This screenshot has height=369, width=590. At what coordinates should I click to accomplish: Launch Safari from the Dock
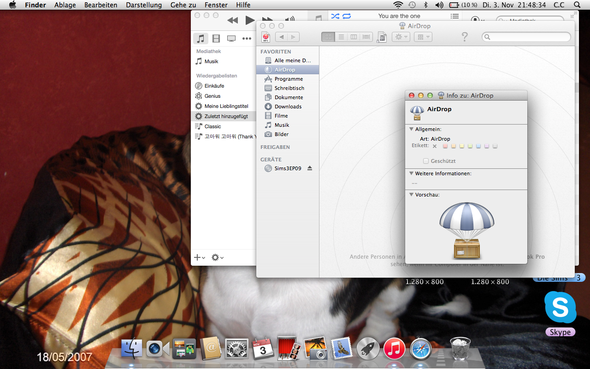coord(421,349)
